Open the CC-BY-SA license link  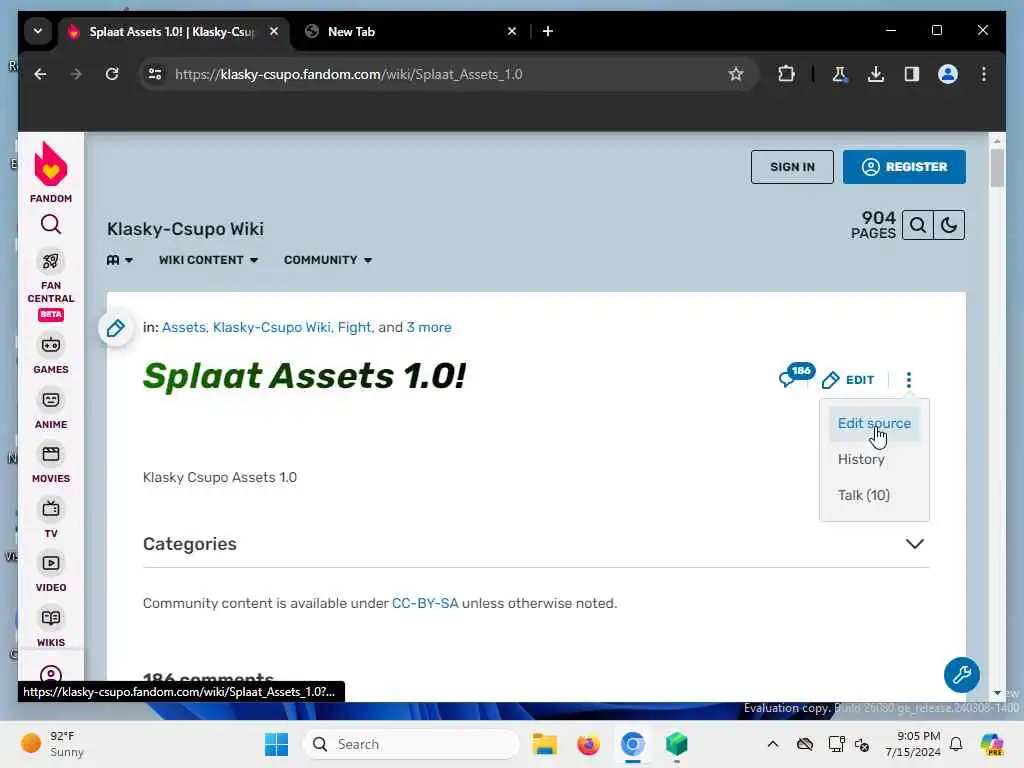425,603
